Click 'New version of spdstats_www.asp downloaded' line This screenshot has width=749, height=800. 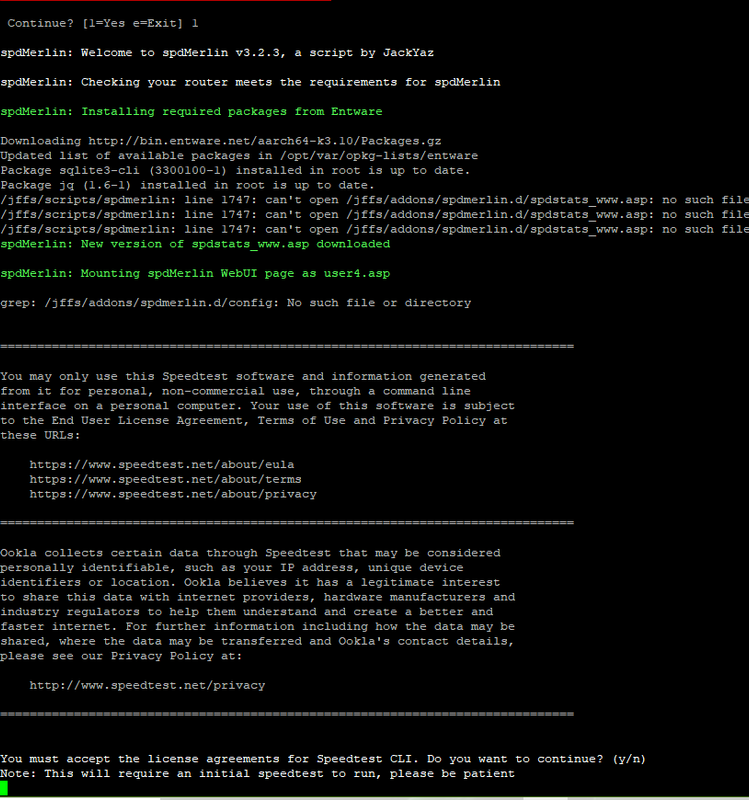pyautogui.click(x=195, y=244)
